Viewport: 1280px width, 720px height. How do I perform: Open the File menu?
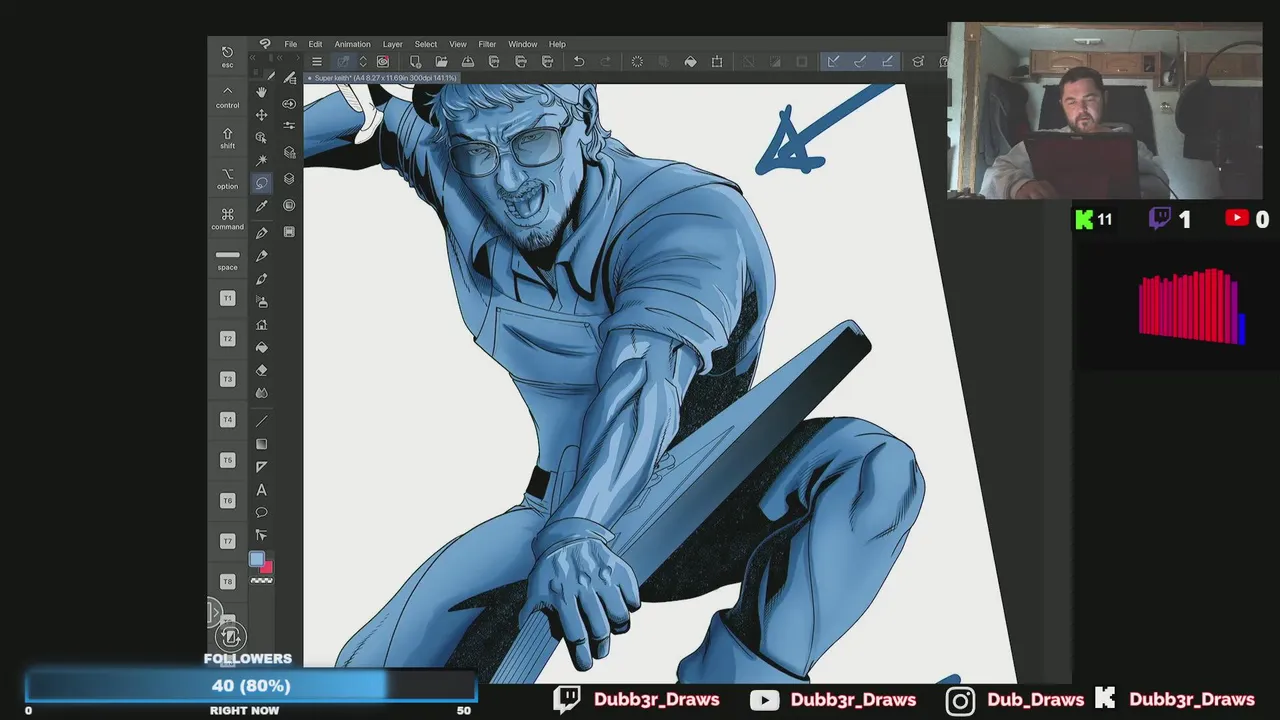pyautogui.click(x=290, y=44)
